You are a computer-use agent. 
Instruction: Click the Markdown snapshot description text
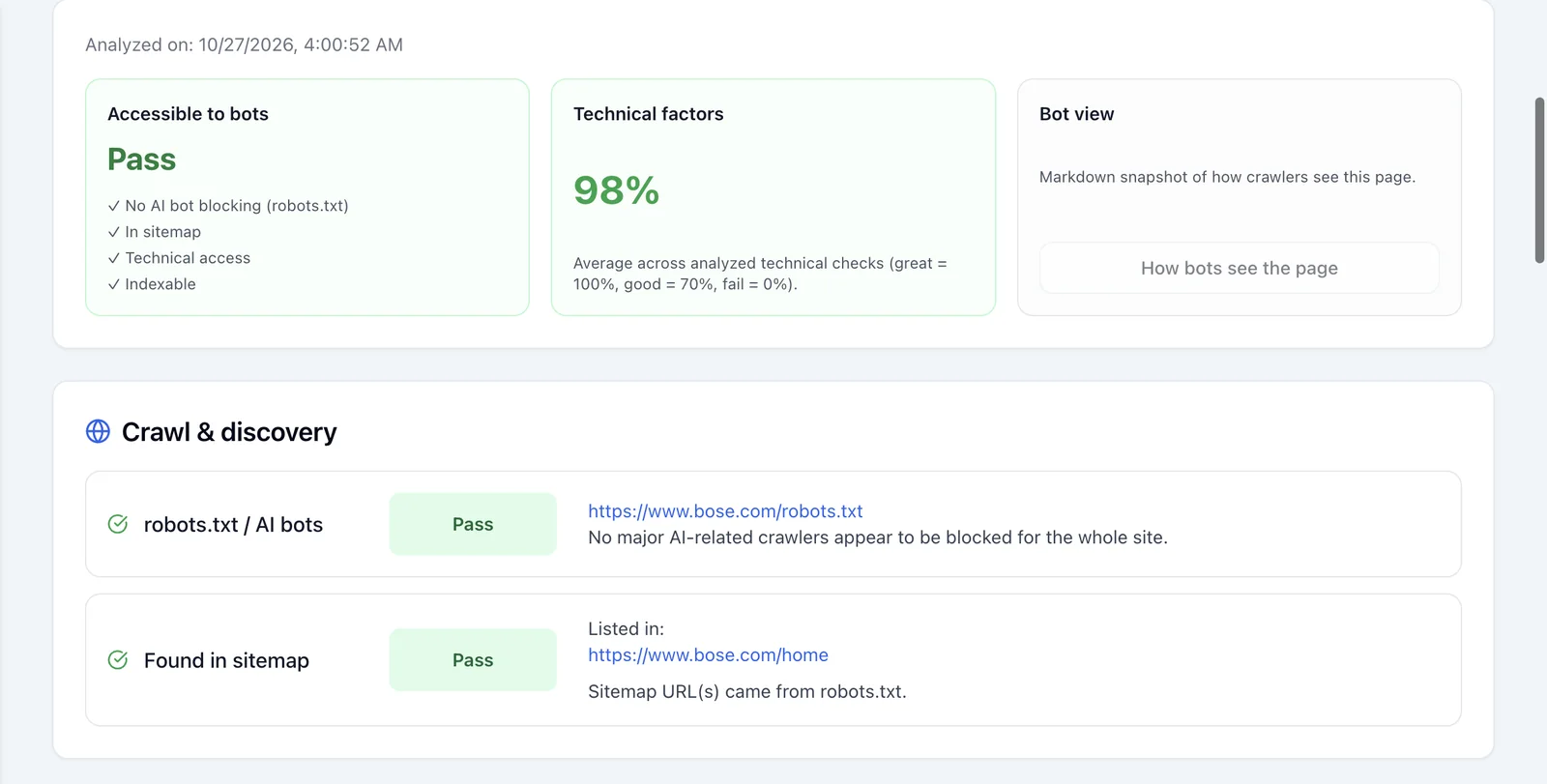tap(1227, 177)
